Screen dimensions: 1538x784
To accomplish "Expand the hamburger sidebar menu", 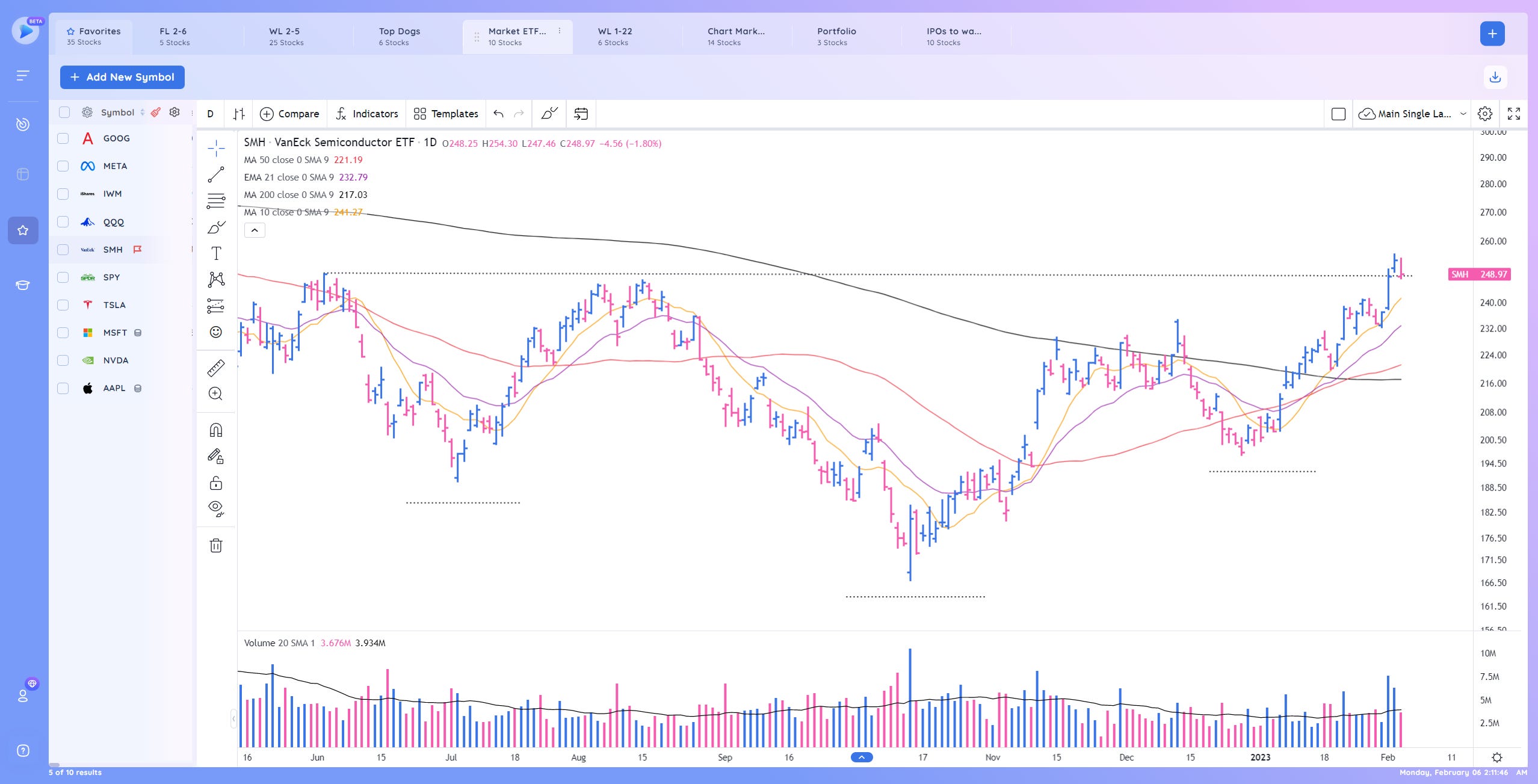I will tap(23, 75).
